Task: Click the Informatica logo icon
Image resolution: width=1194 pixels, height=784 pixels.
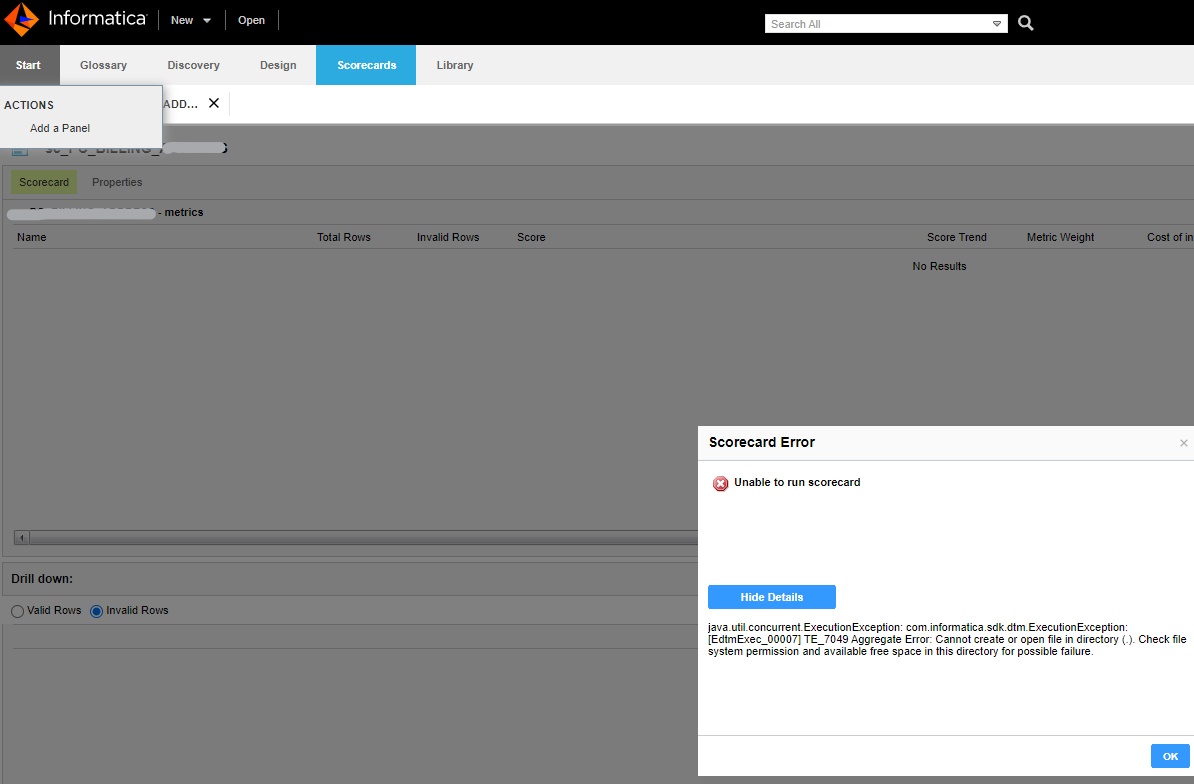Action: point(21,20)
